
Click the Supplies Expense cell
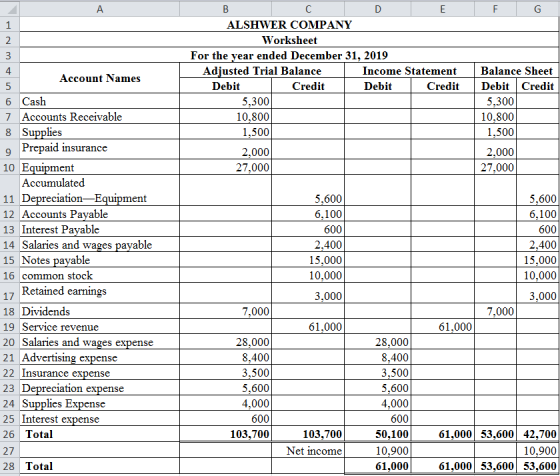click(x=100, y=404)
